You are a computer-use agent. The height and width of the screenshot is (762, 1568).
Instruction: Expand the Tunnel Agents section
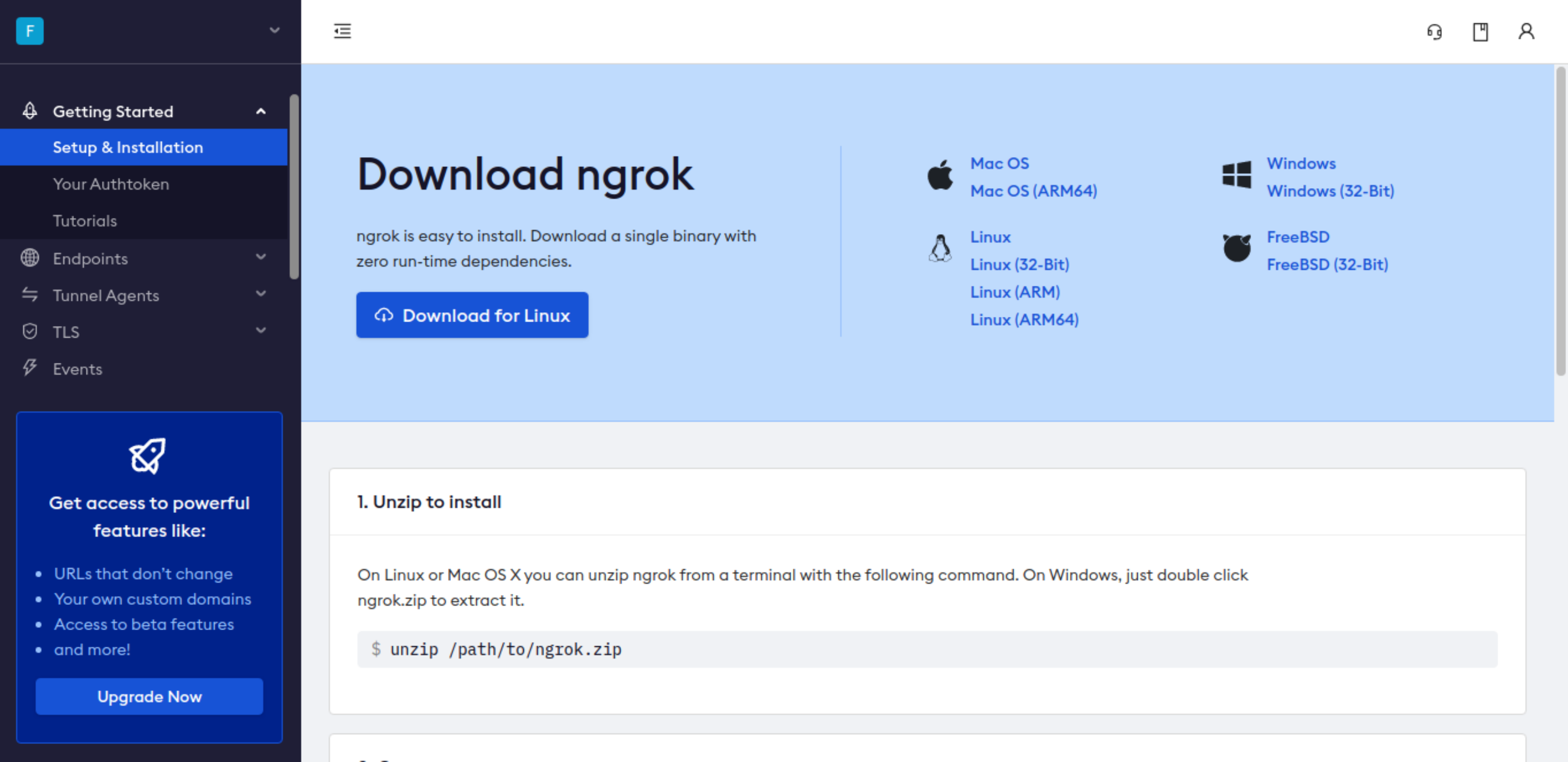click(x=261, y=295)
